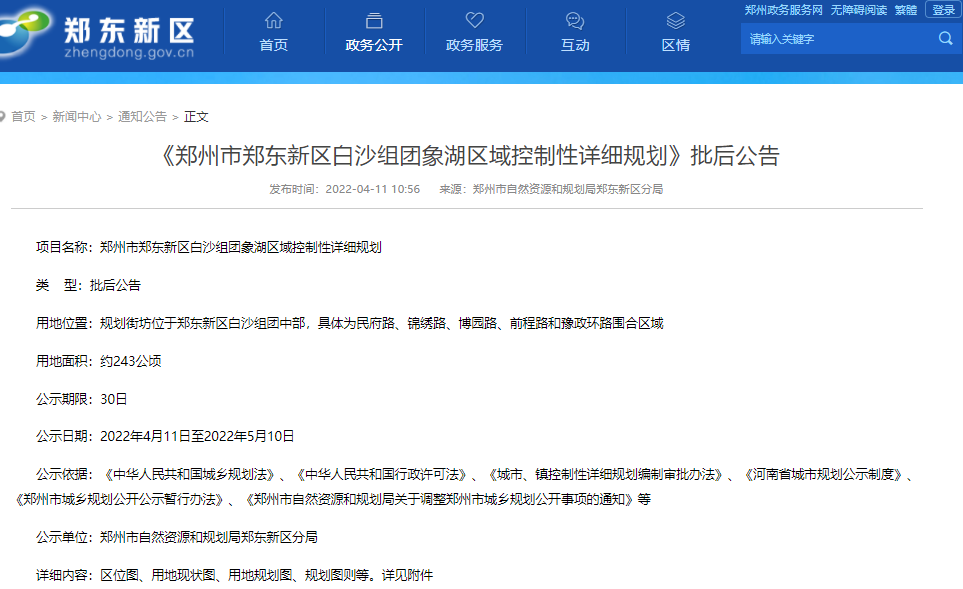
Task: Click the home icon above 首页
Action: 274,21
